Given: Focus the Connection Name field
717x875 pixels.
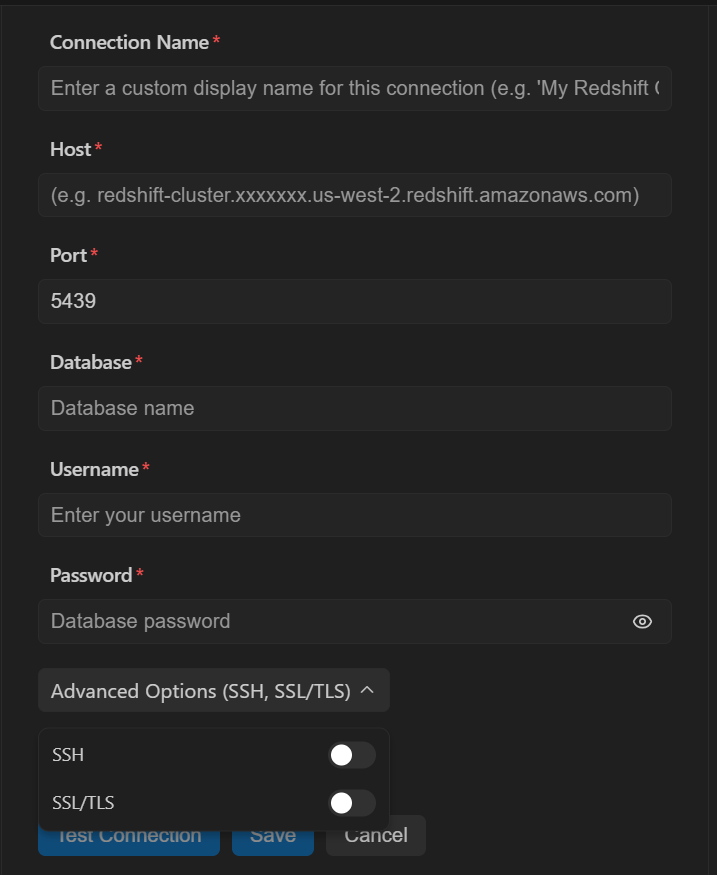Looking at the screenshot, I should click(355, 88).
